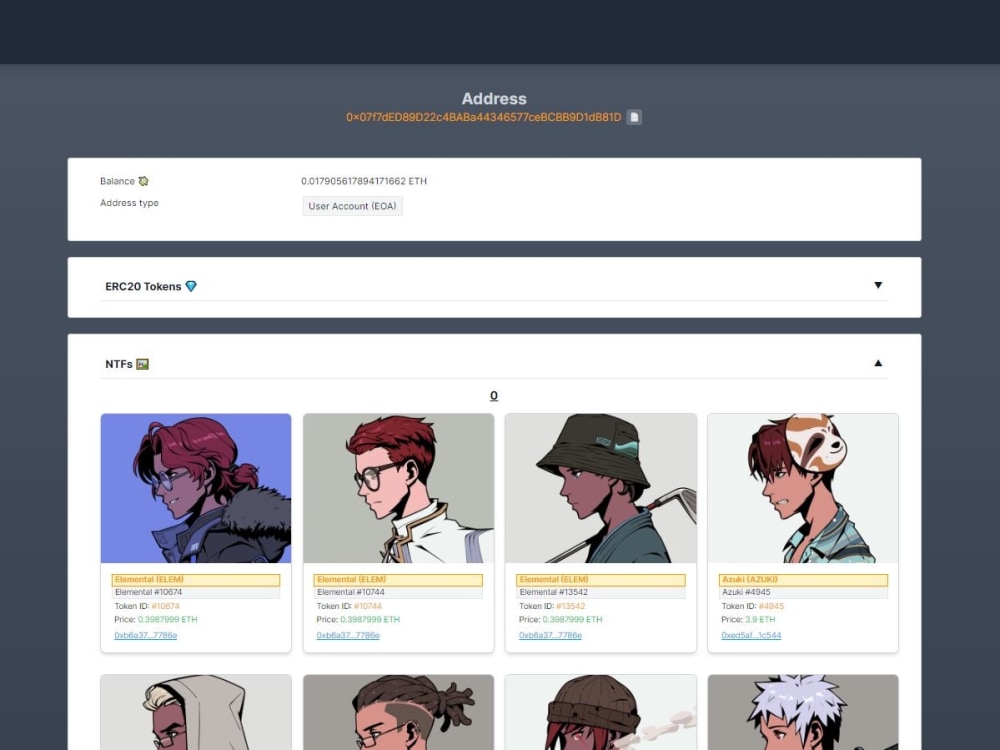
Task: Click the Address page heading
Action: pyautogui.click(x=494, y=99)
